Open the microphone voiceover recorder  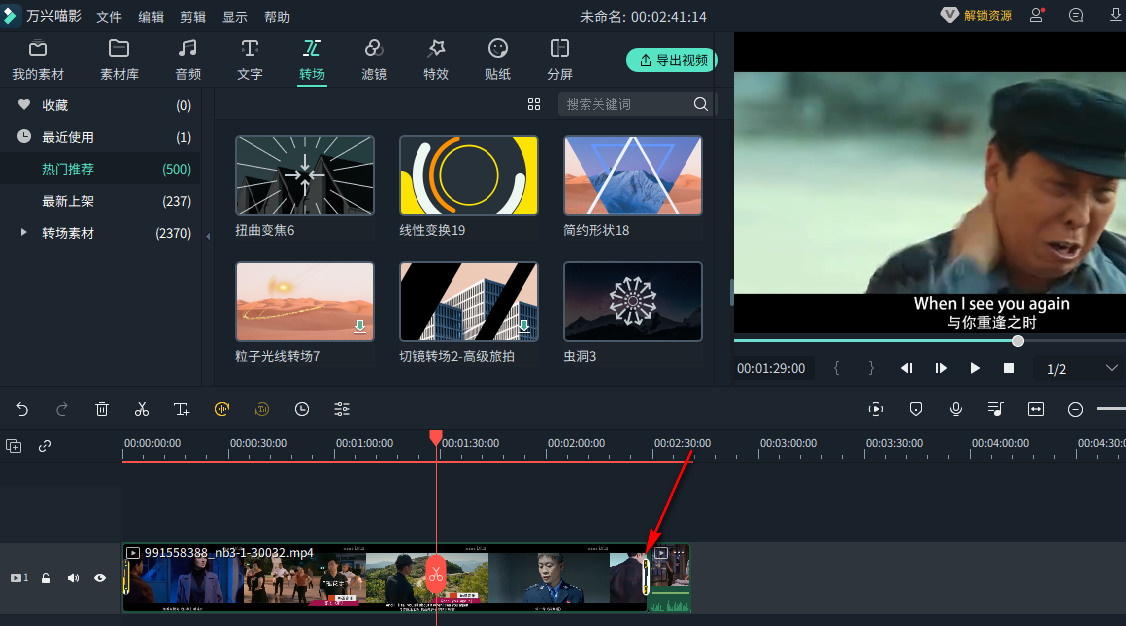coord(956,409)
